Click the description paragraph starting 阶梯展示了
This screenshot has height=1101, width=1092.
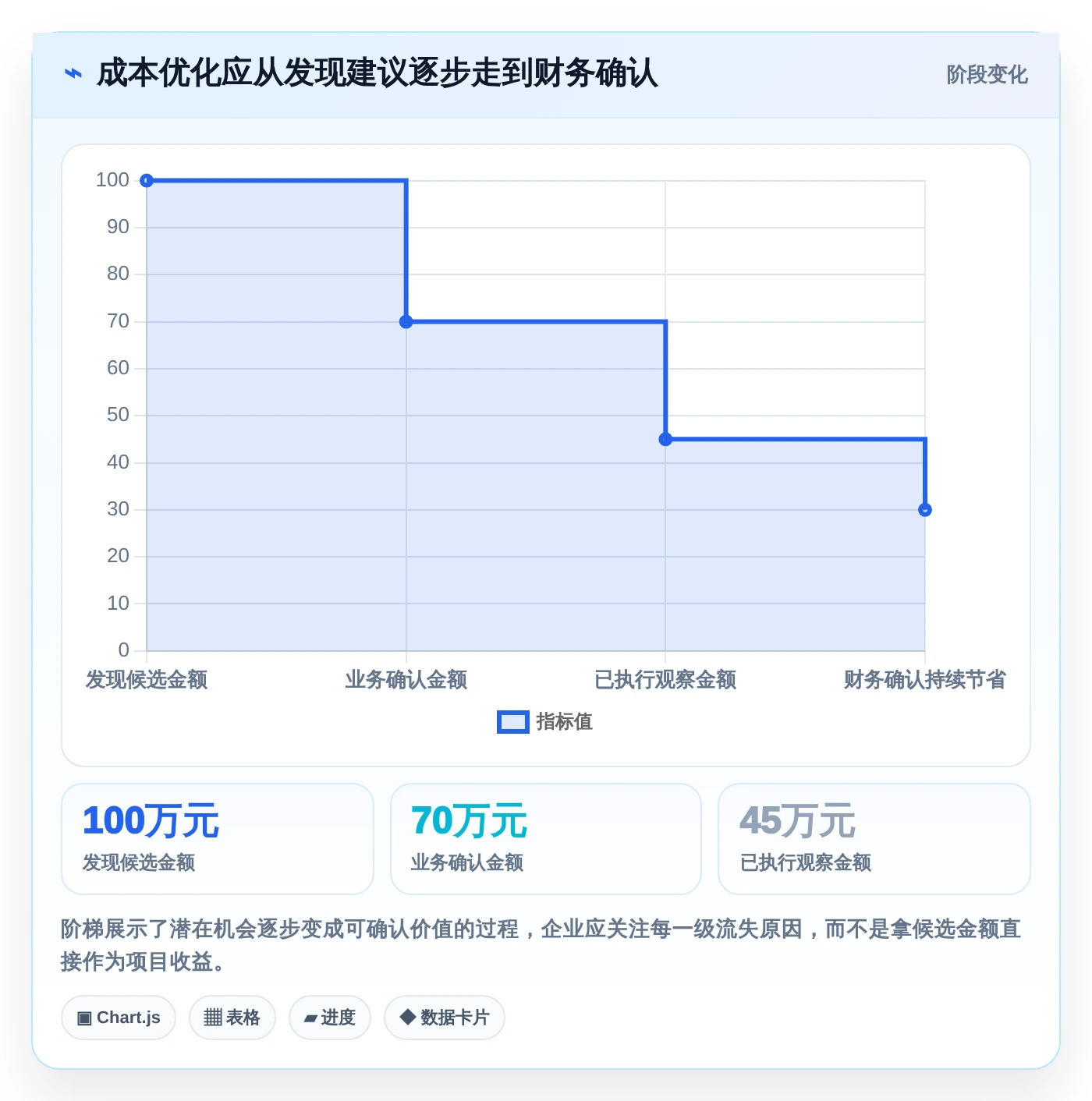coord(541,945)
